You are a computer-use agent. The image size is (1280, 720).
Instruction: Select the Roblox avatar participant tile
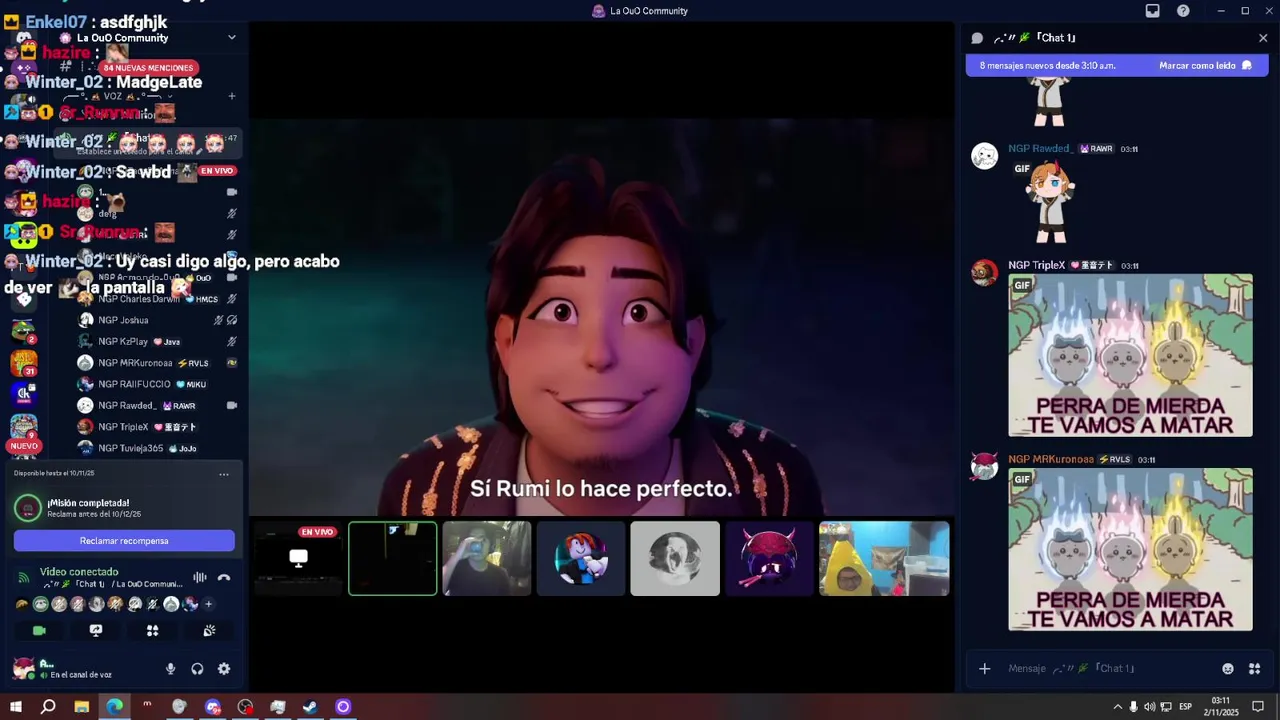tap(581, 558)
